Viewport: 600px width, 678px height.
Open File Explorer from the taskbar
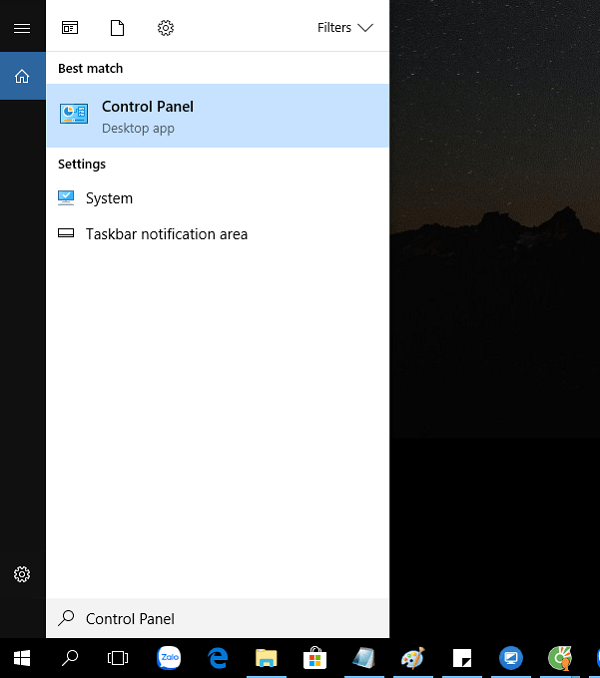click(266, 658)
